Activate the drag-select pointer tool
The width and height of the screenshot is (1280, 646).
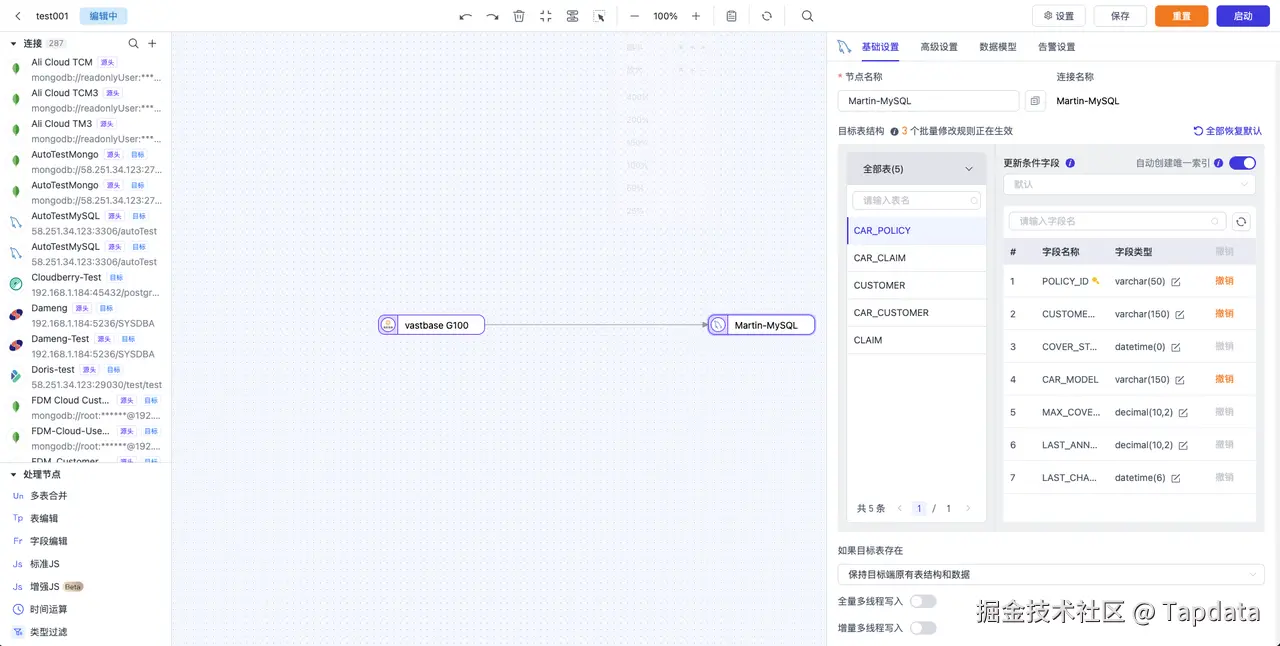point(599,16)
